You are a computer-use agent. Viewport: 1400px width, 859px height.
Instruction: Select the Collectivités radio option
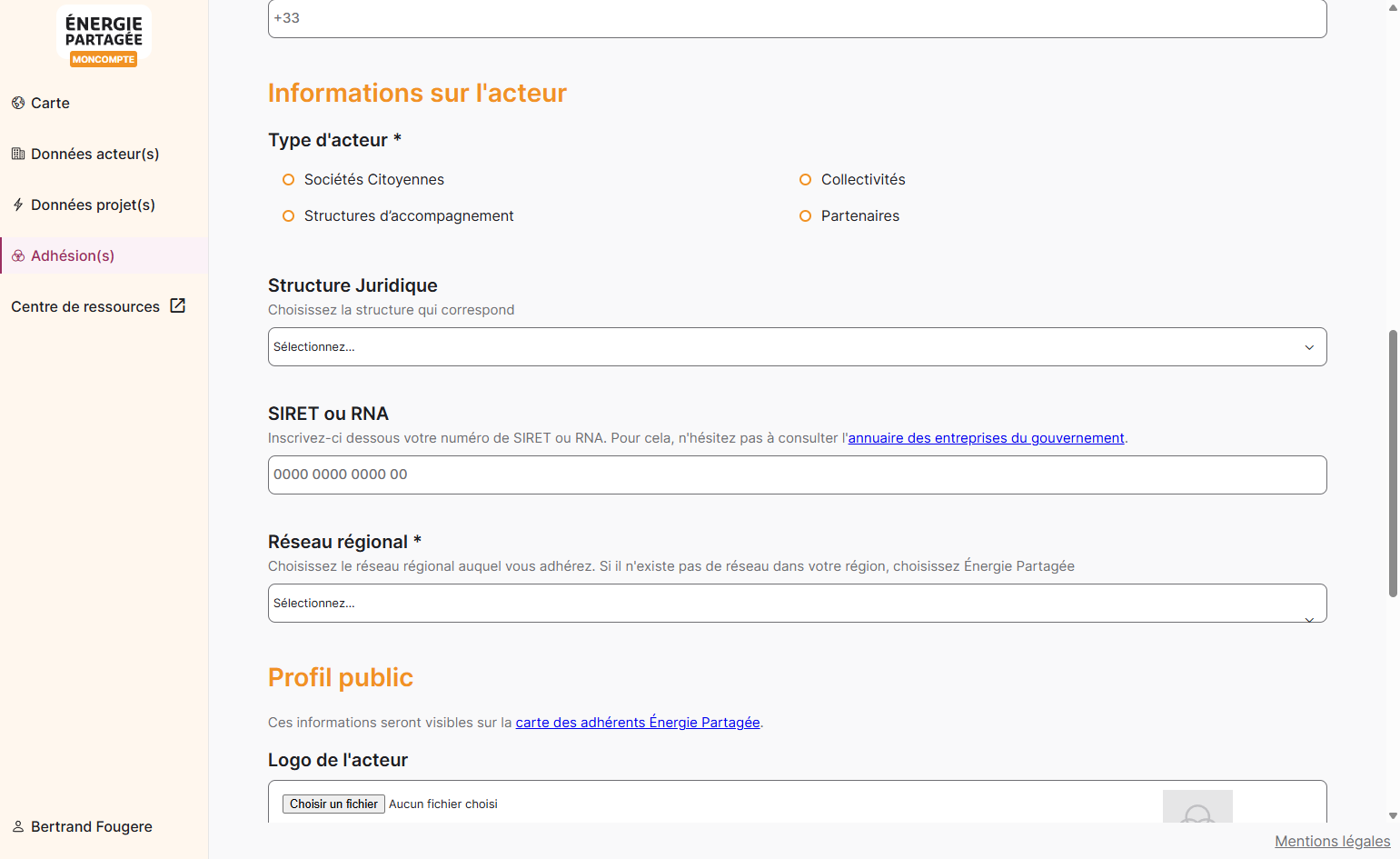tap(805, 179)
